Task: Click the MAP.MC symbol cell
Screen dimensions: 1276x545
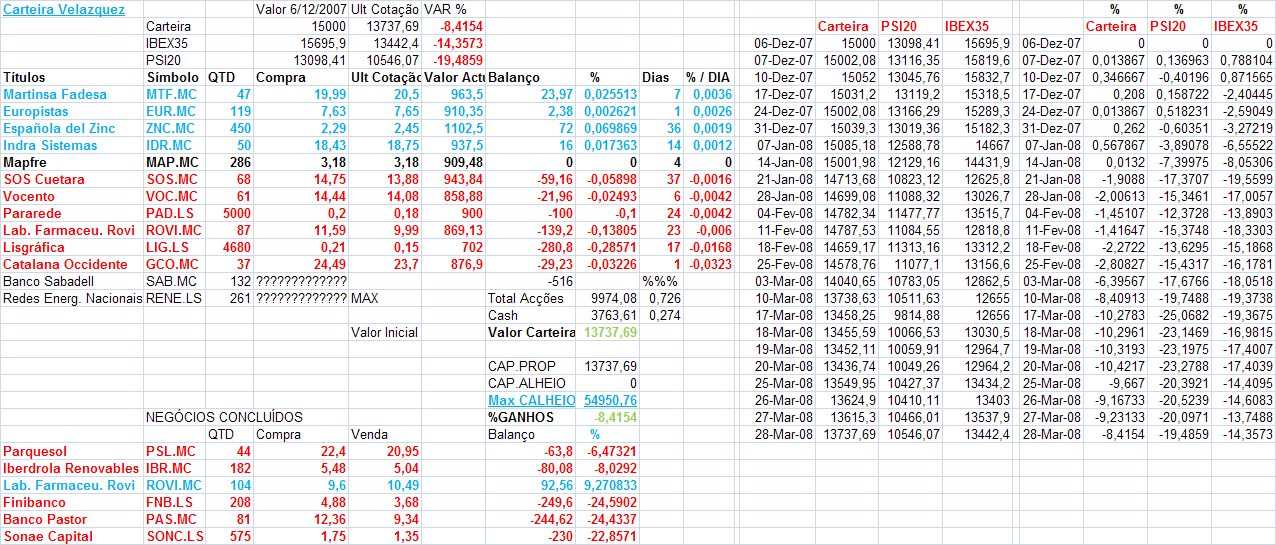Action: click(172, 163)
